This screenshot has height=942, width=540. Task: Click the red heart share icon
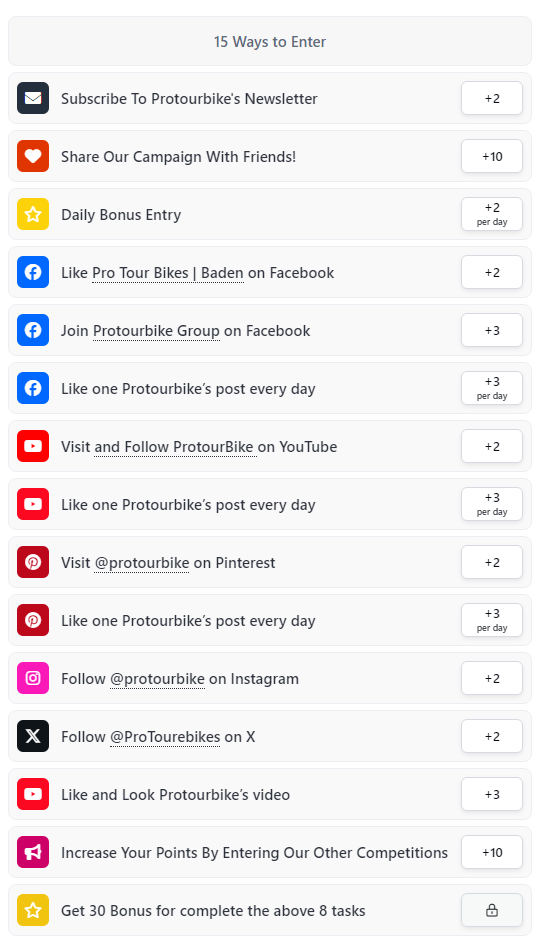(x=33, y=156)
